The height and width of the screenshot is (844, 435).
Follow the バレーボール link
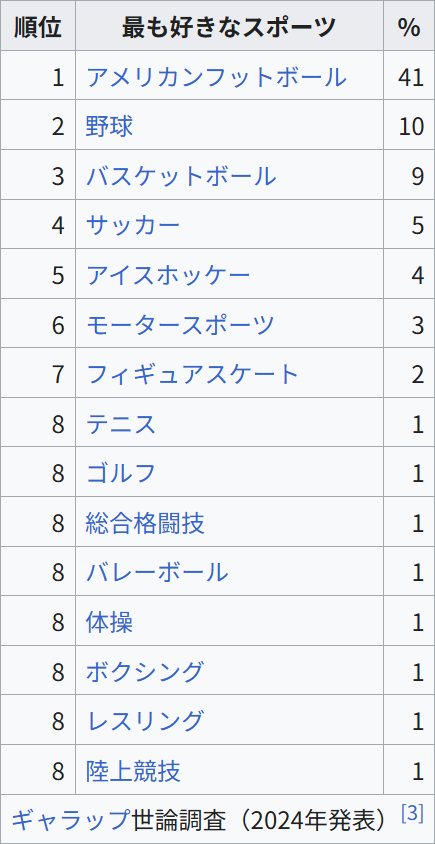(x=157, y=573)
